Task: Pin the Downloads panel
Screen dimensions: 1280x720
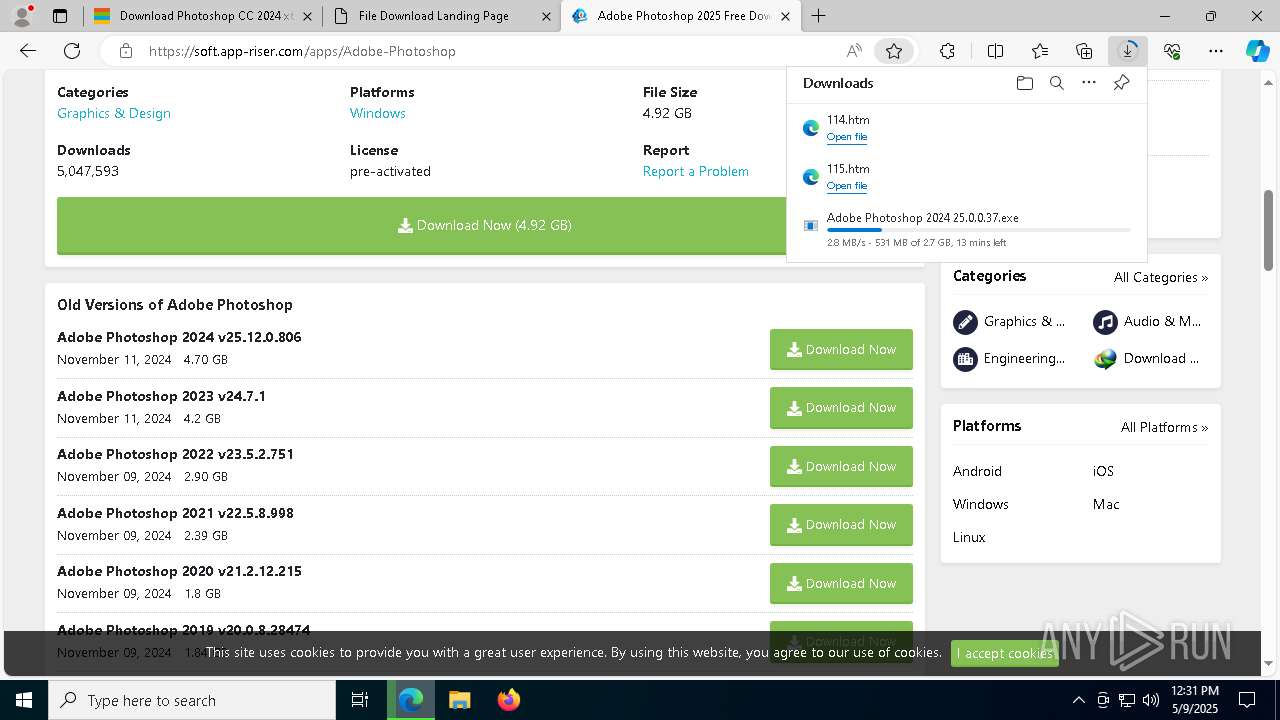Action: pyautogui.click(x=1121, y=83)
